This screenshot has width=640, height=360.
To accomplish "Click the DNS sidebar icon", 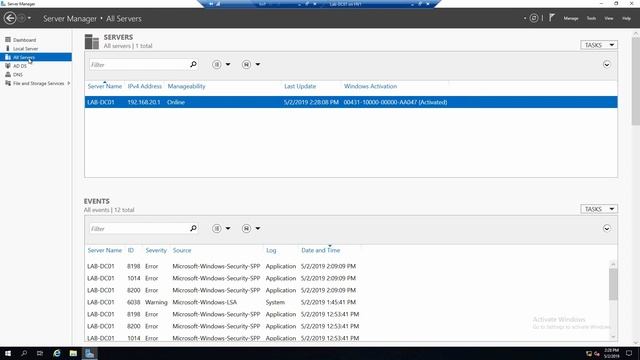I will click(8, 74).
